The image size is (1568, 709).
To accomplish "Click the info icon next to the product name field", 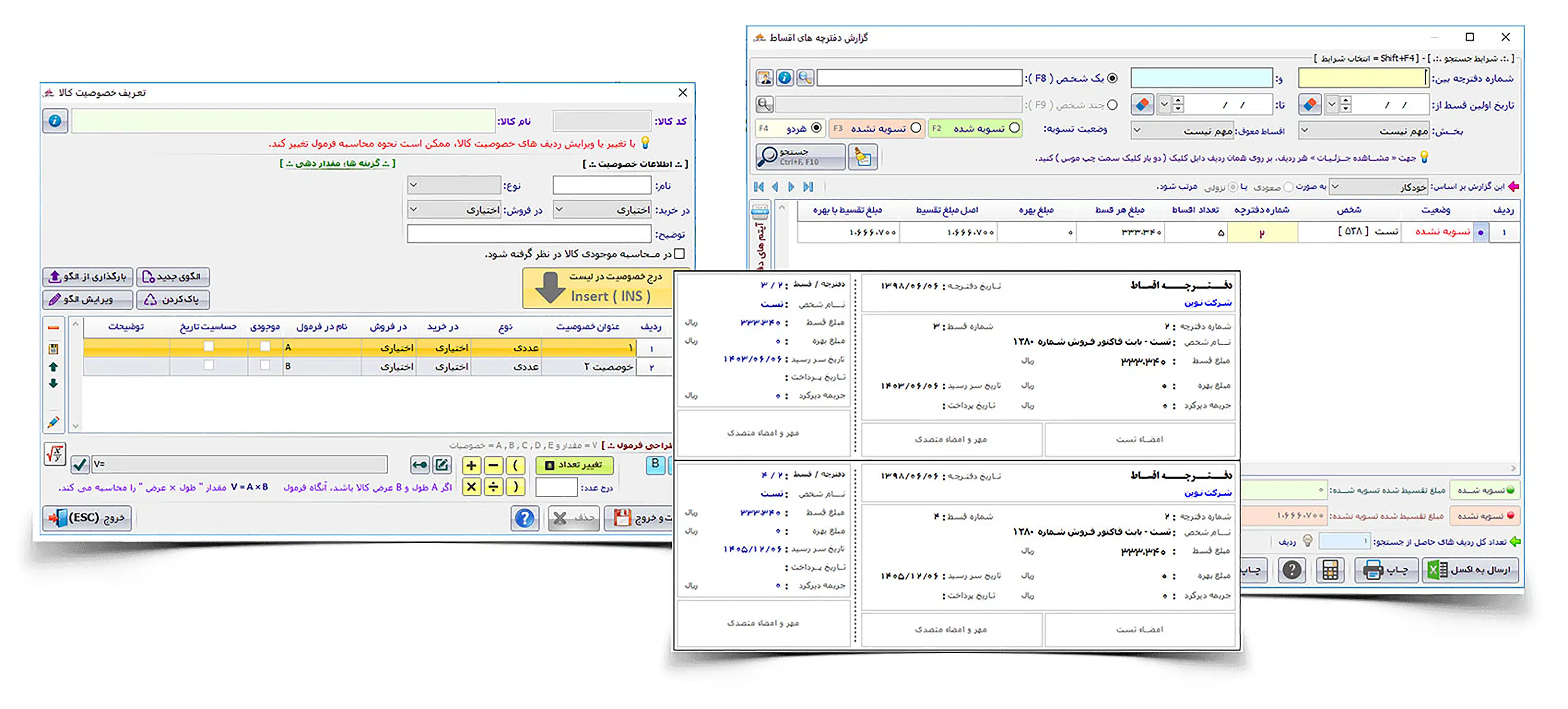I will [55, 121].
